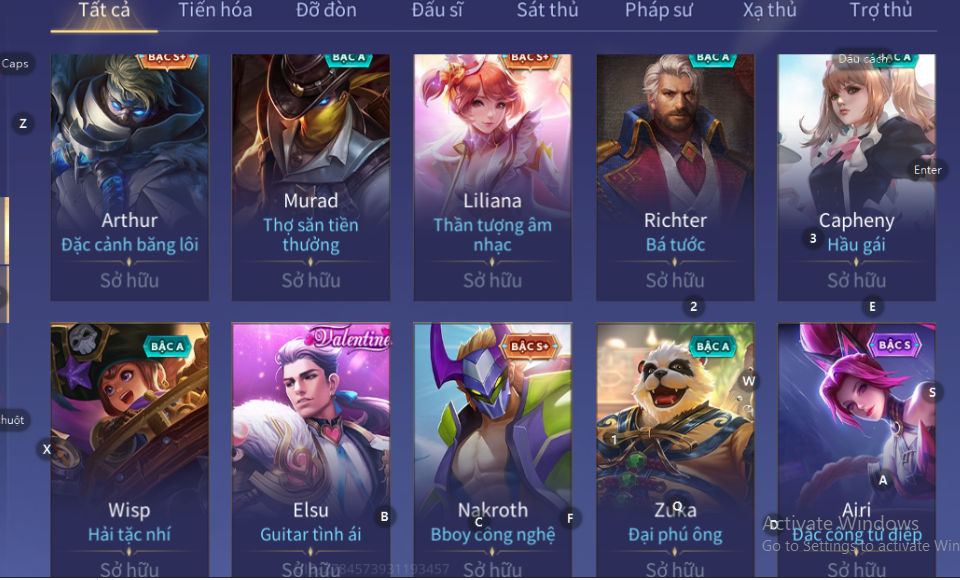The image size is (960, 580).
Task: Open the Tiến hóa tab
Action: pyautogui.click(x=215, y=10)
